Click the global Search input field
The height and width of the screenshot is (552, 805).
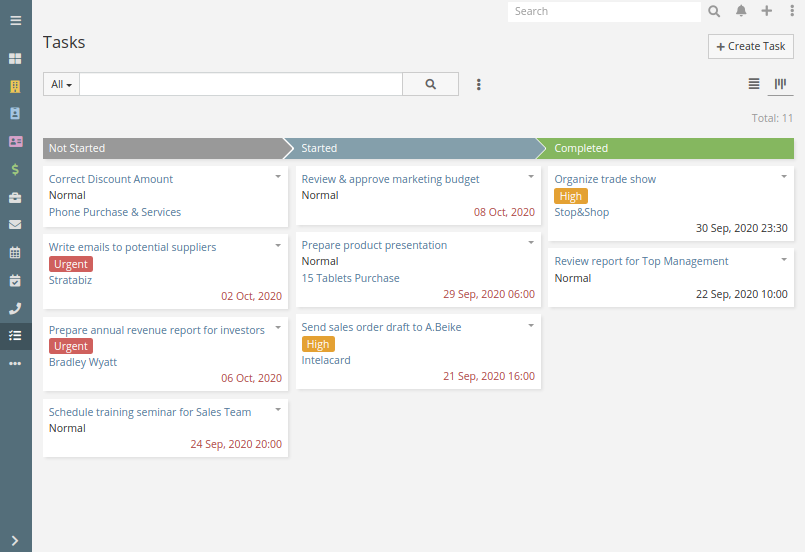604,11
